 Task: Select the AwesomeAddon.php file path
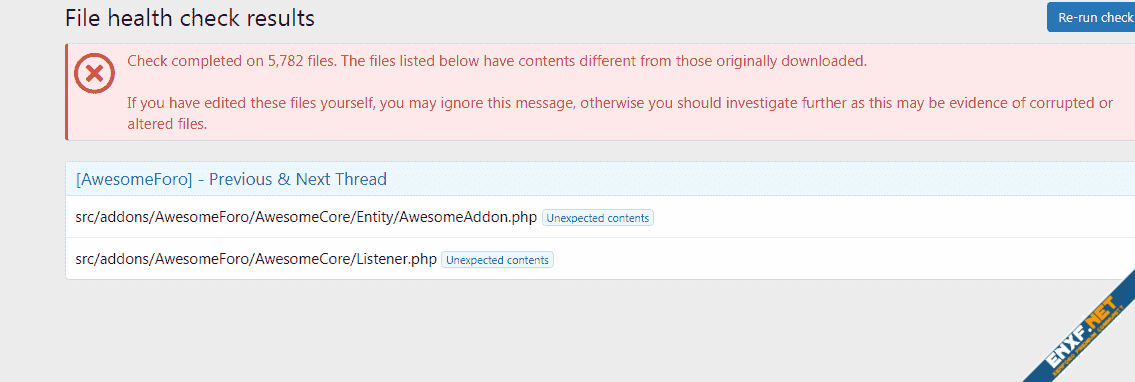pos(306,218)
